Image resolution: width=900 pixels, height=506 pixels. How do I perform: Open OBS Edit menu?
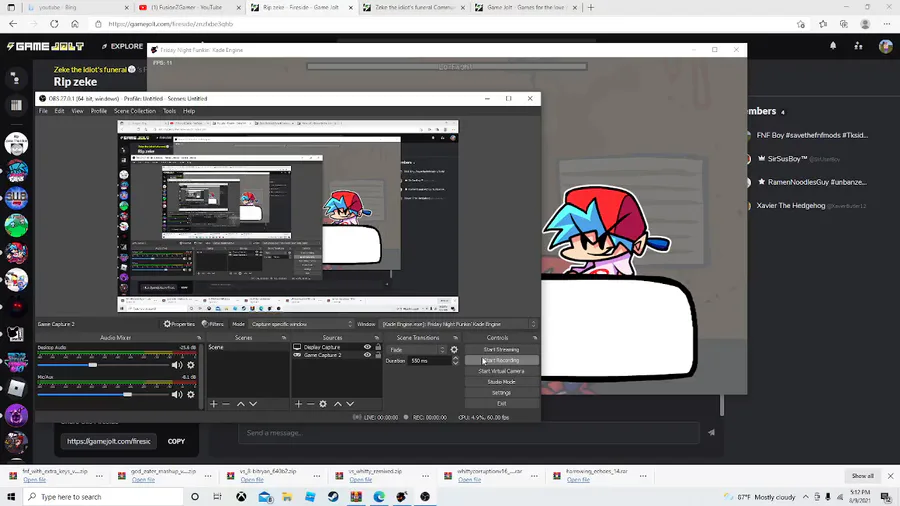(59, 111)
